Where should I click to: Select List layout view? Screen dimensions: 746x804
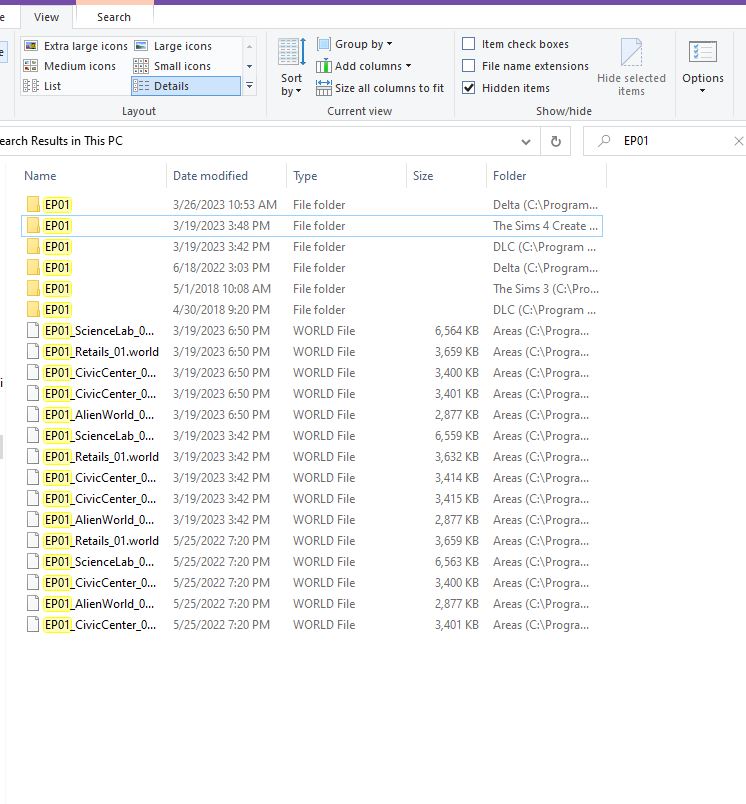click(x=43, y=86)
